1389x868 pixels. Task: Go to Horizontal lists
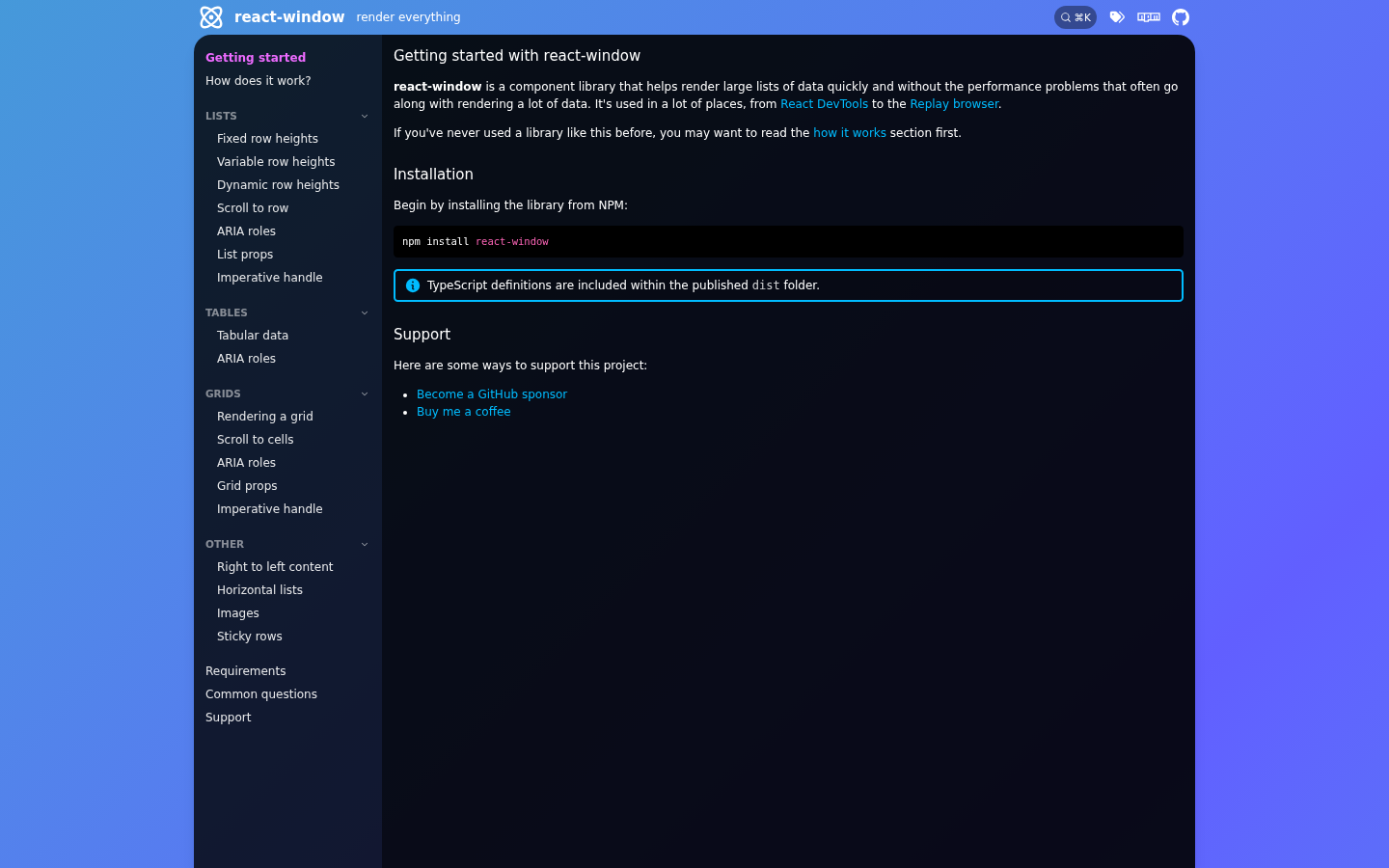(259, 590)
